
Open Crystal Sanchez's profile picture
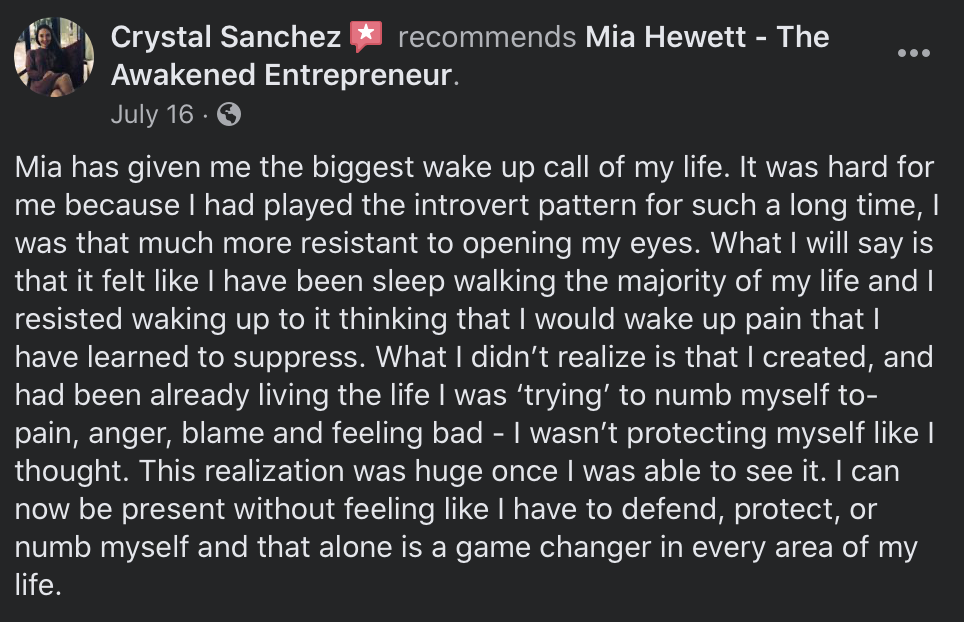(54, 57)
